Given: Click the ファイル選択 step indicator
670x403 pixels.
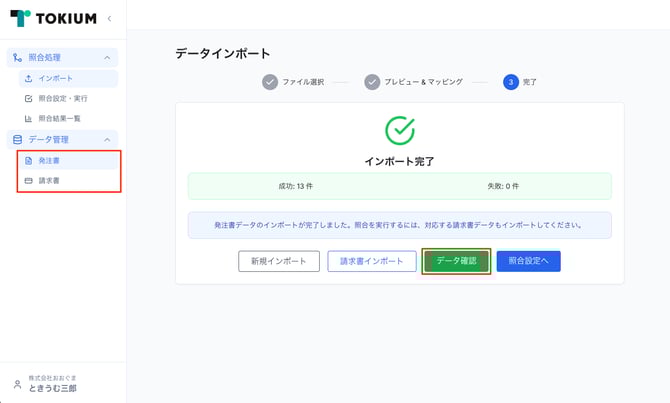Looking at the screenshot, I should click(270, 82).
